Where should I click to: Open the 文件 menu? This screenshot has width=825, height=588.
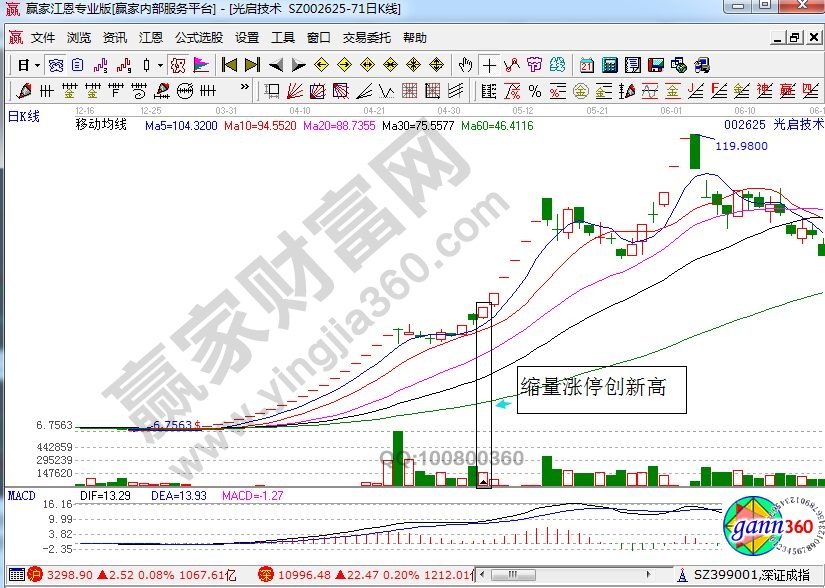point(43,38)
